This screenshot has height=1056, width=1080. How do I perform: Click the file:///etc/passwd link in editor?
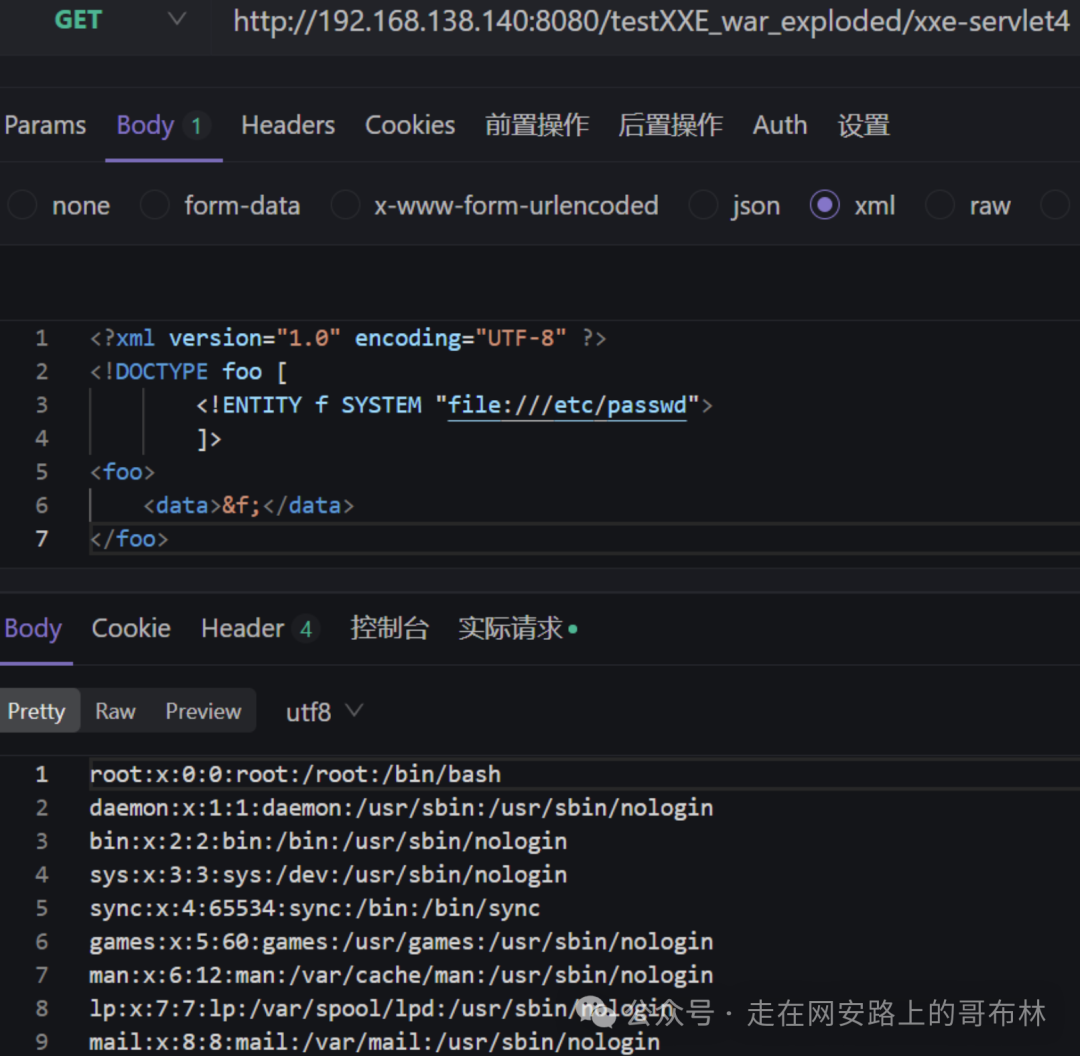click(x=567, y=405)
